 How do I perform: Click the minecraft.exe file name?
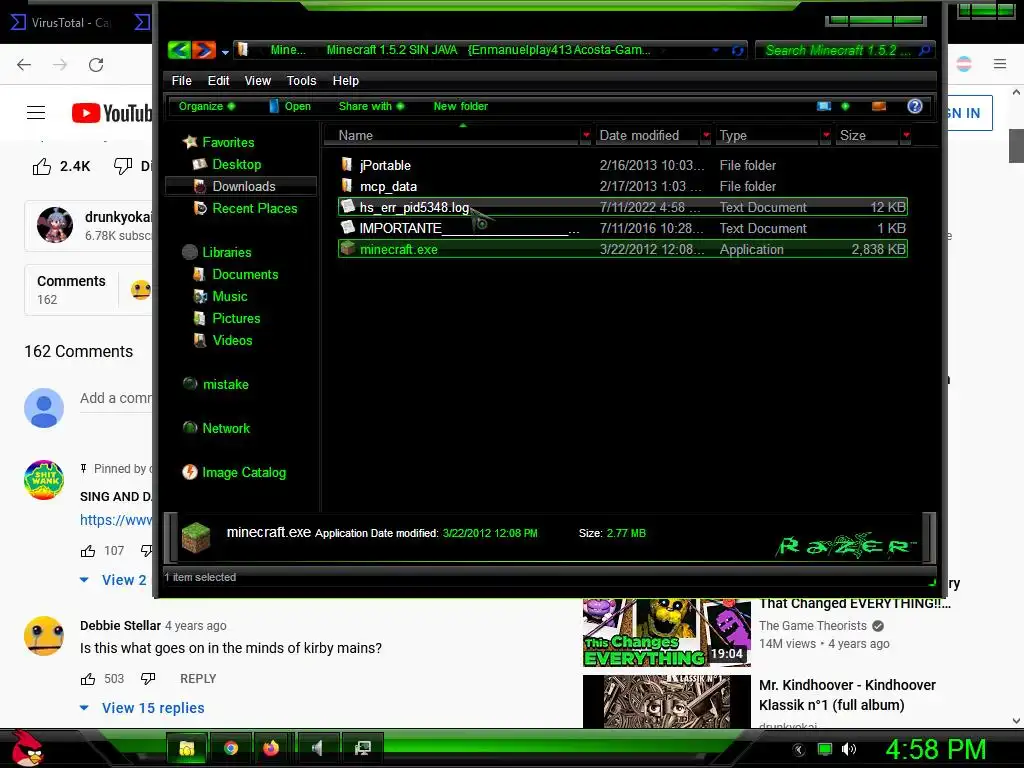click(398, 249)
